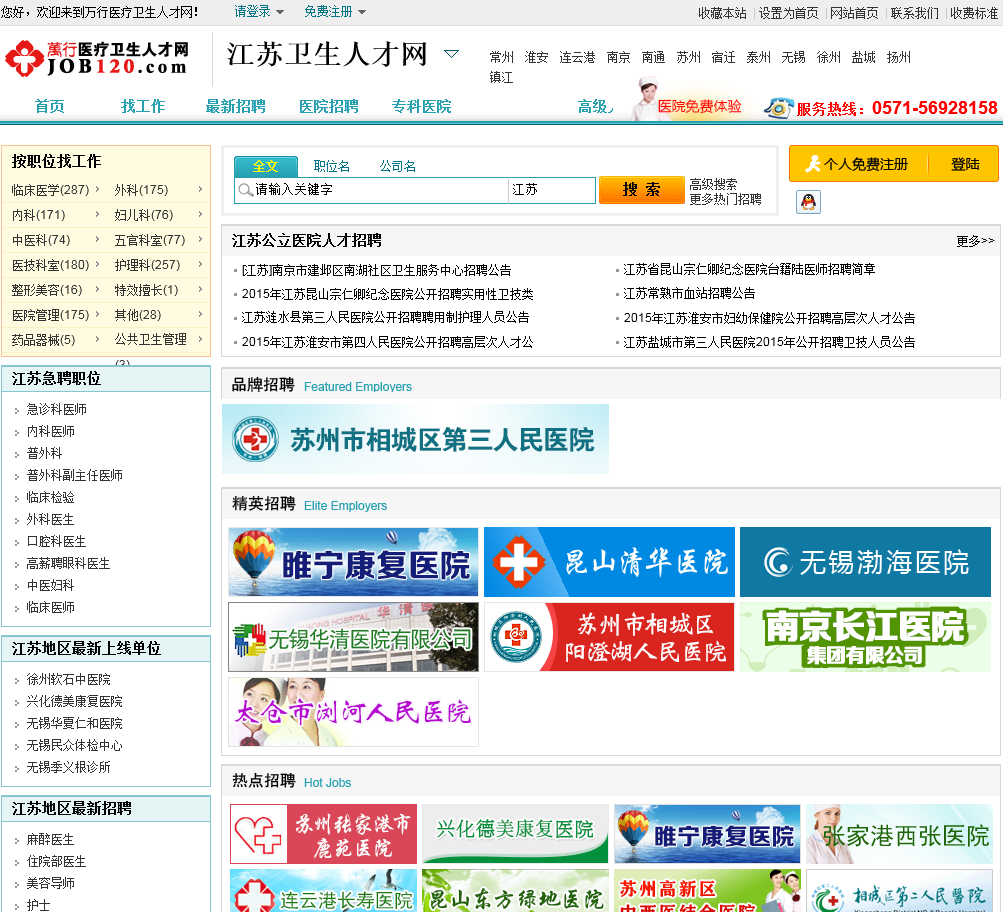The width and height of the screenshot is (1003, 912).
Task: Open 江苏盐城市第三人民医院 recruitment notice
Action: point(769,342)
